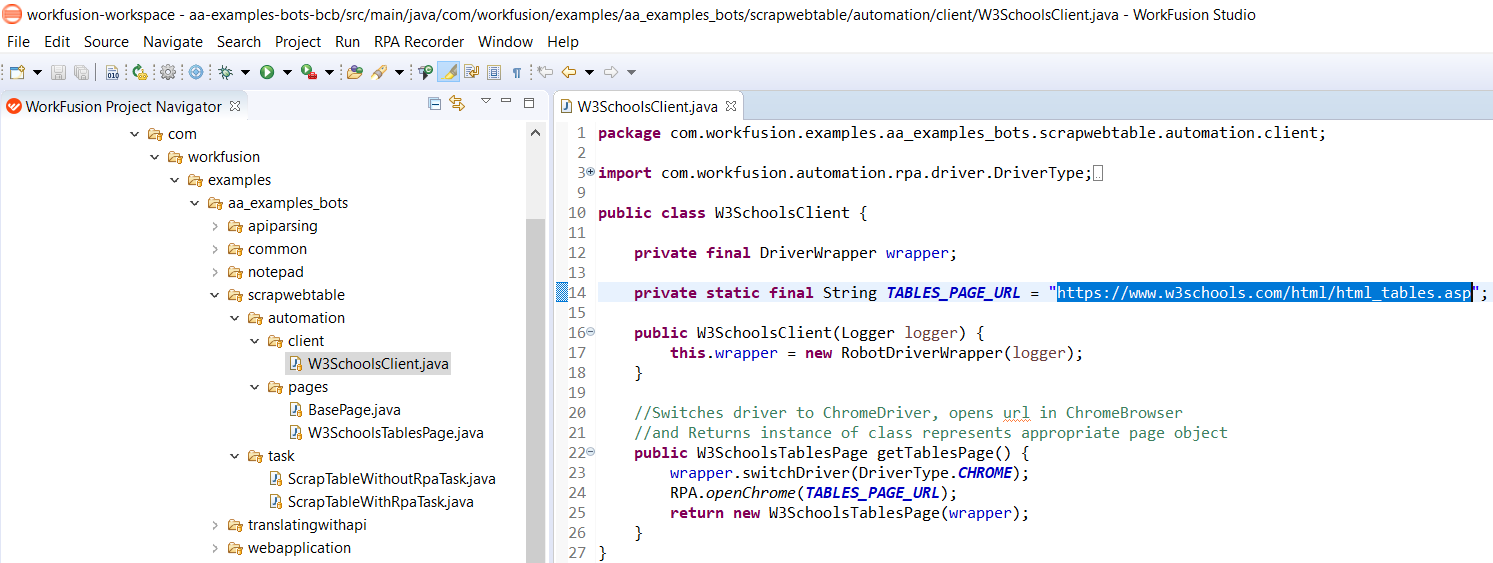Expand the notepad folder
The image size is (1493, 563).
[x=215, y=272]
